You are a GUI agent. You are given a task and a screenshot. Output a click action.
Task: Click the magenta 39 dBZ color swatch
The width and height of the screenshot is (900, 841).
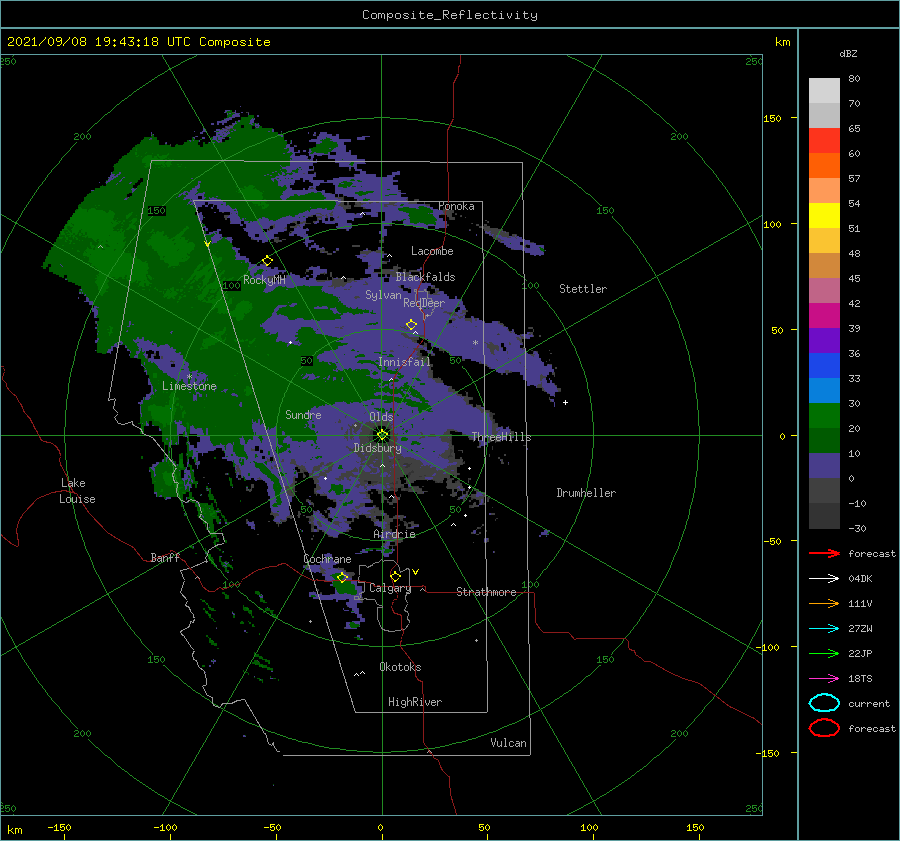824,316
